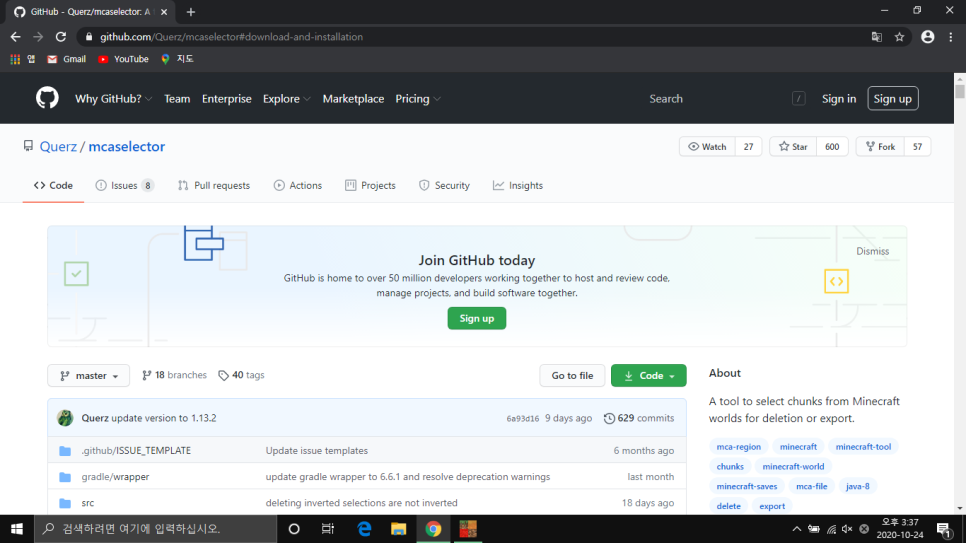The height and width of the screenshot is (543, 966).
Task: Switch to the Issues tab
Action: coord(124,185)
